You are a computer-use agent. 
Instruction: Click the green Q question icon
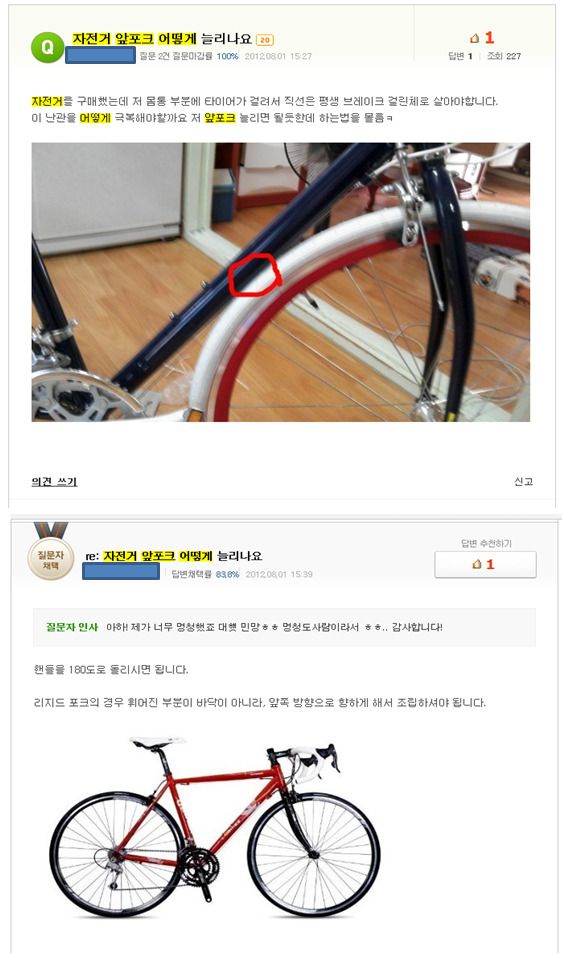coord(47,47)
